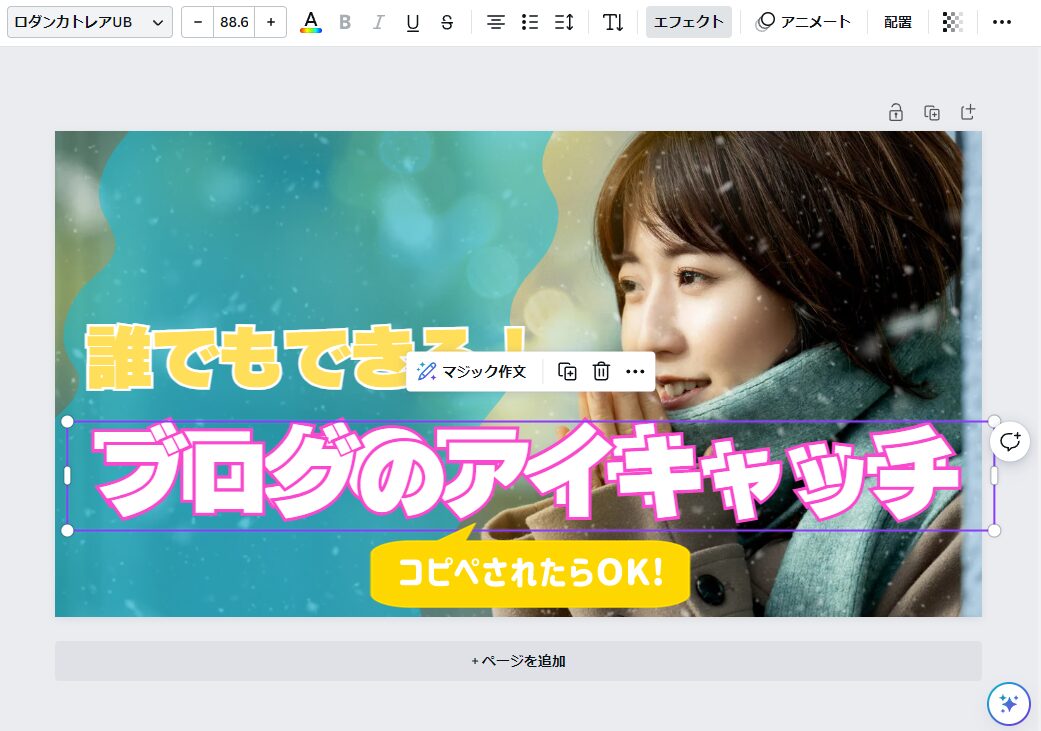Open the ロダンカトレアUB font dropdown

pos(90,22)
